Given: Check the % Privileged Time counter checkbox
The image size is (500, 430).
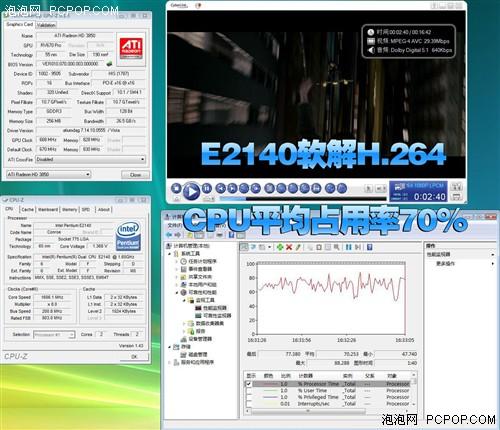Looking at the screenshot, I should click(249, 397).
